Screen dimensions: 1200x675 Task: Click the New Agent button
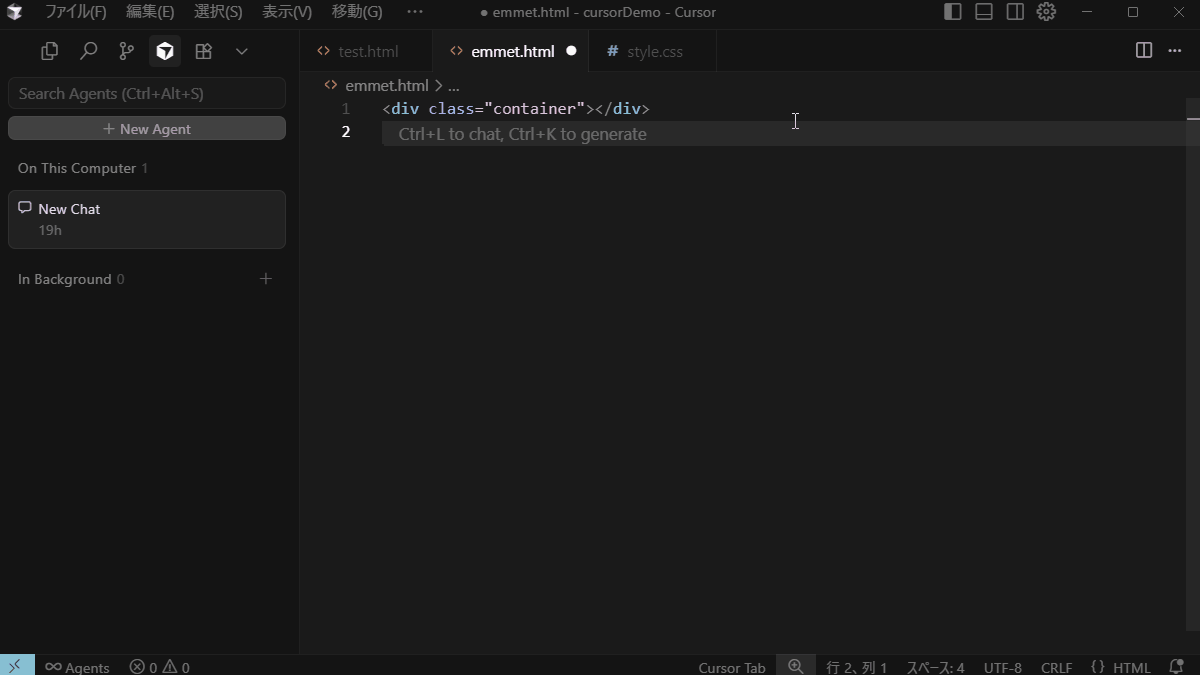[147, 129]
